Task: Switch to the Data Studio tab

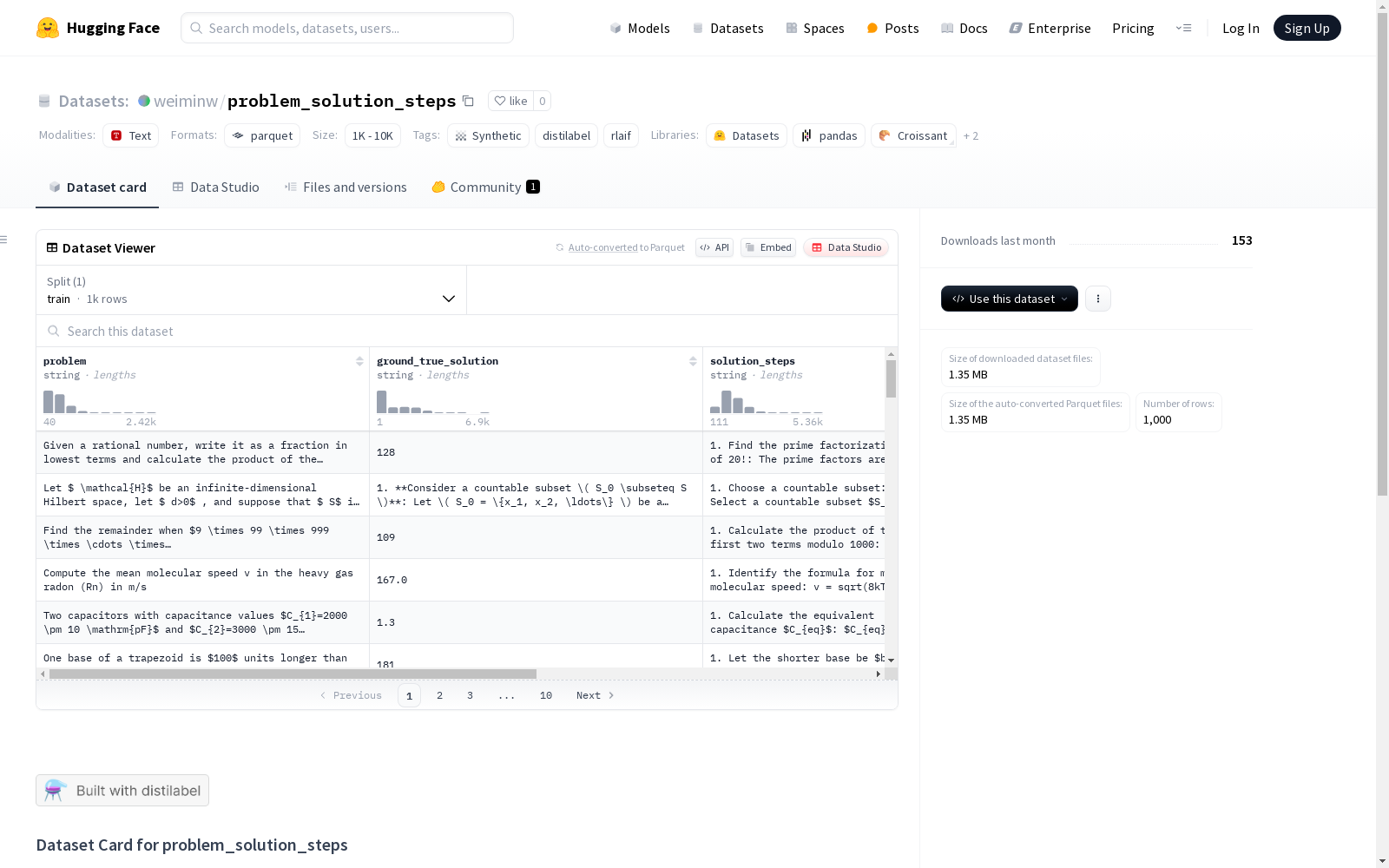Action: pos(216,187)
